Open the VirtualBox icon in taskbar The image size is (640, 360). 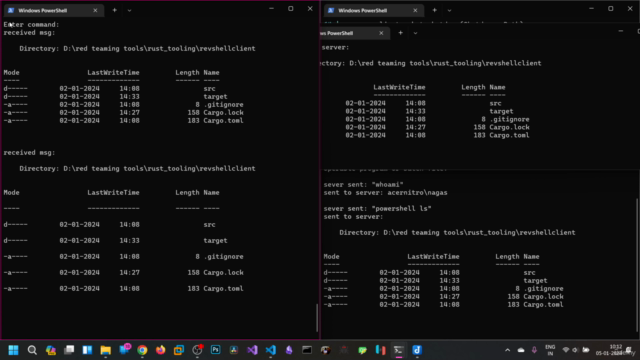point(179,350)
